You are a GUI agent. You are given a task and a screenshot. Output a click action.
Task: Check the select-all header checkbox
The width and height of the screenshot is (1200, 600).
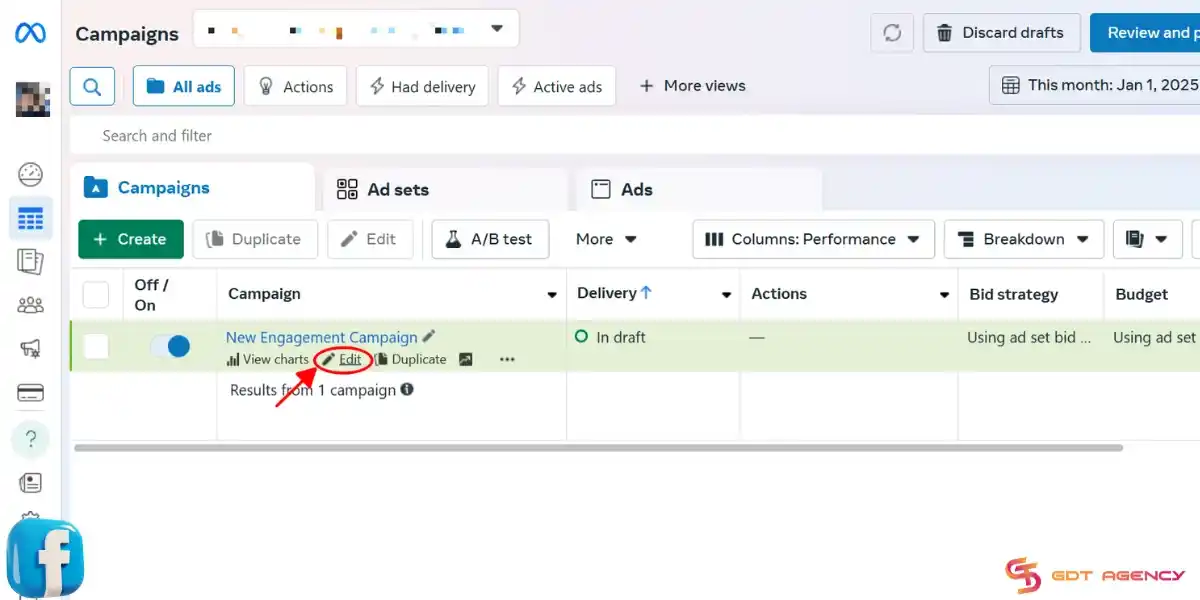coord(96,294)
